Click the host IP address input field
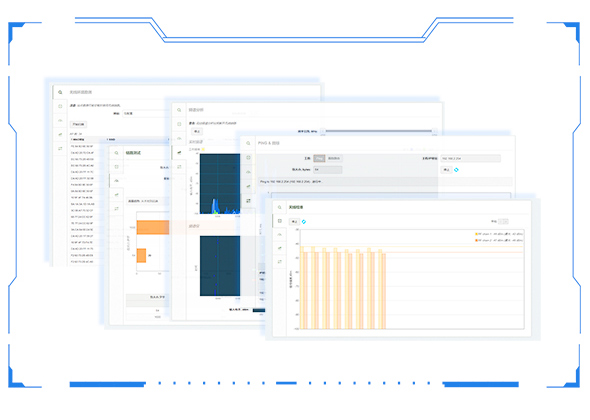The image size is (590, 420). [470, 158]
